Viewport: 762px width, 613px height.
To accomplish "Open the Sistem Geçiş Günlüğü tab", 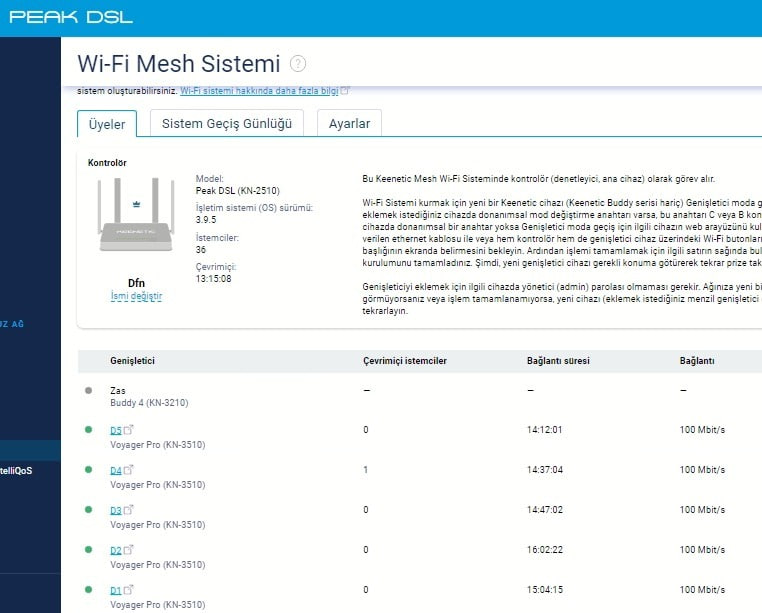I will [227, 123].
